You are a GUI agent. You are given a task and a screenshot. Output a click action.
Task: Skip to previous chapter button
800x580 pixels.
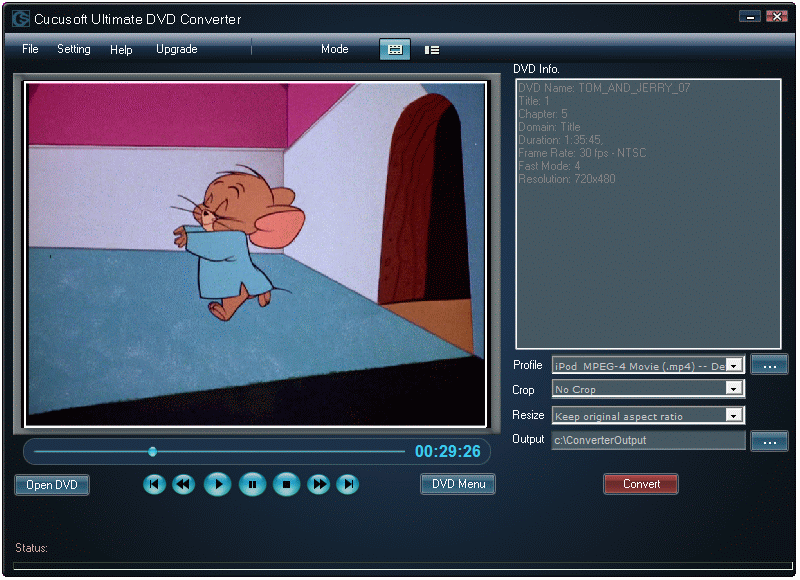pyautogui.click(x=154, y=485)
